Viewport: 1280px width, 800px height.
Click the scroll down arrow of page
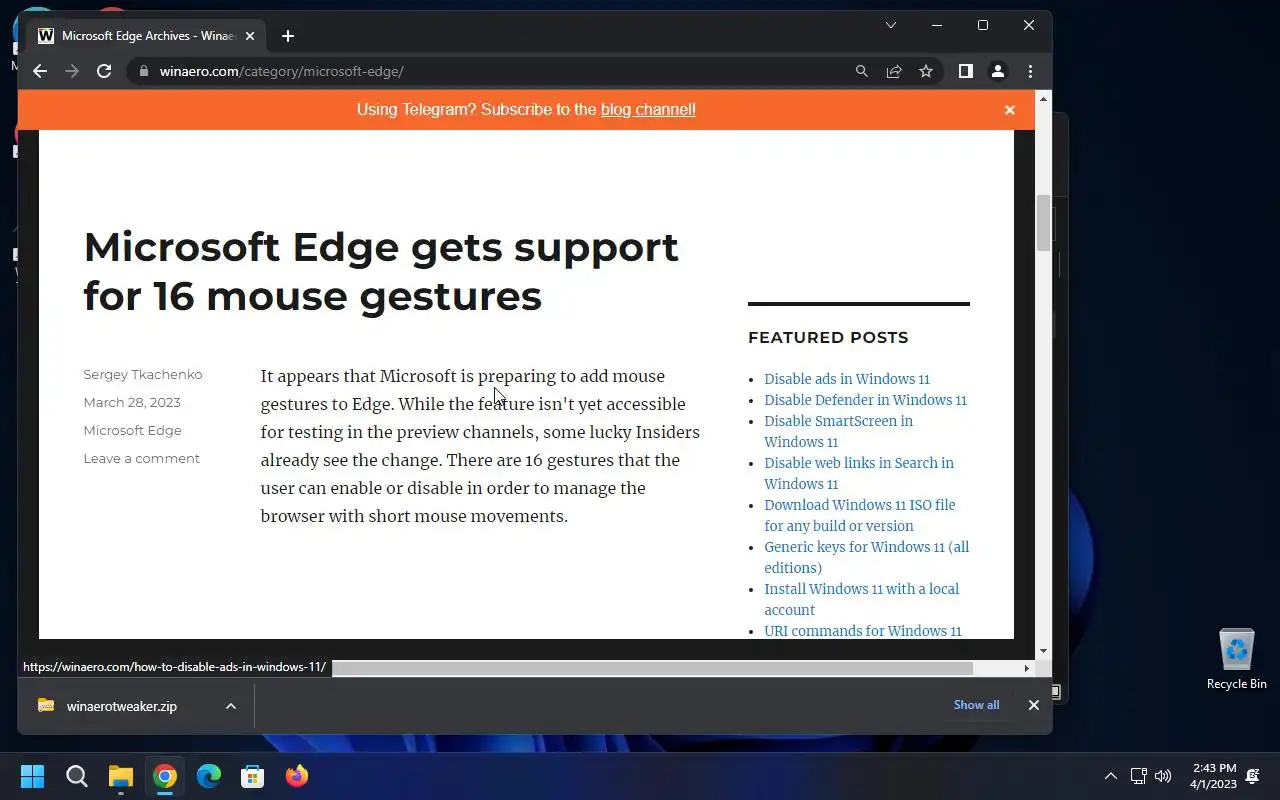tap(1043, 651)
